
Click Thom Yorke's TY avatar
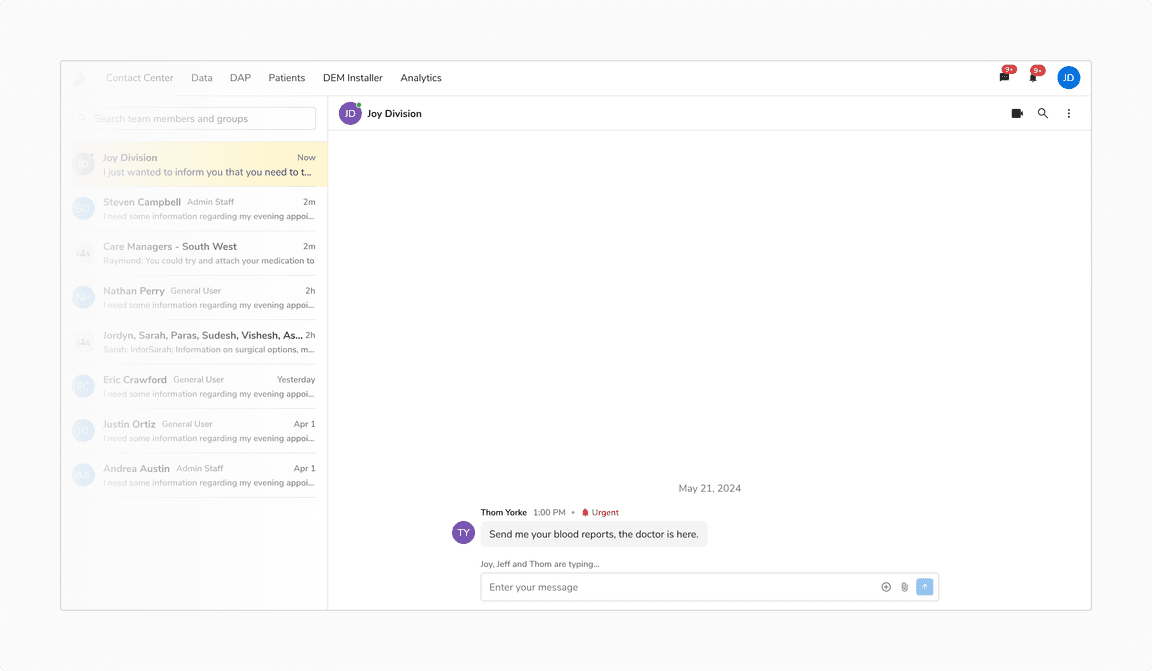pos(463,533)
